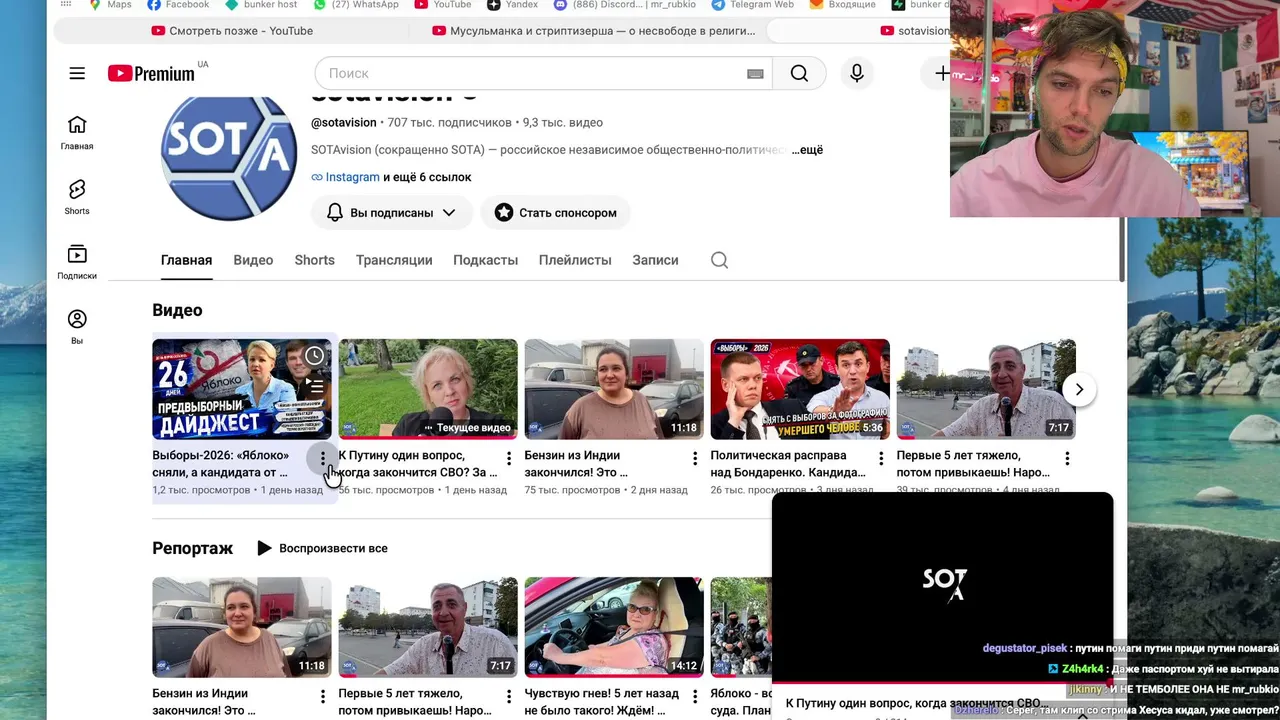
Task: Switch to the Смотреть позже browser tab
Action: [232, 31]
